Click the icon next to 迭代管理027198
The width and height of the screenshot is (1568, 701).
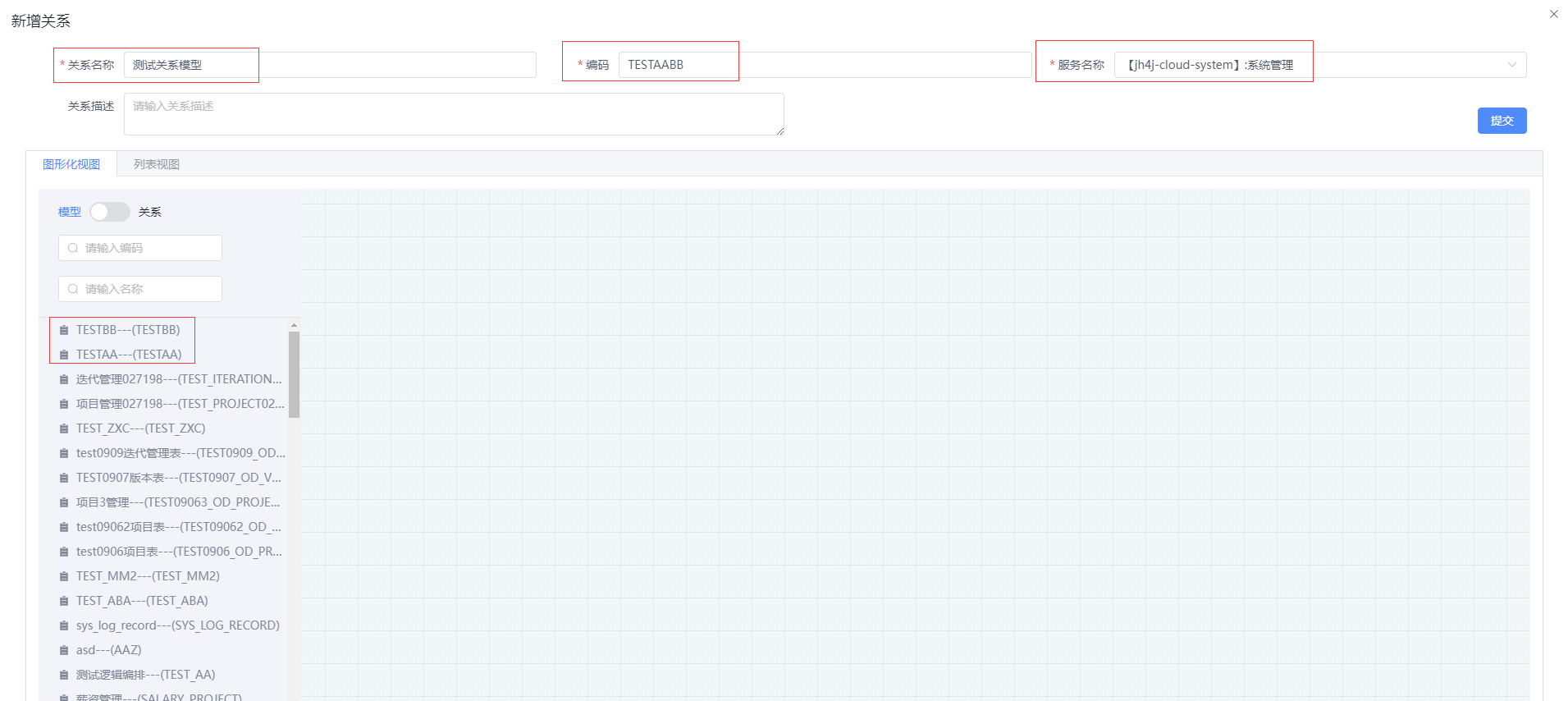(64, 379)
